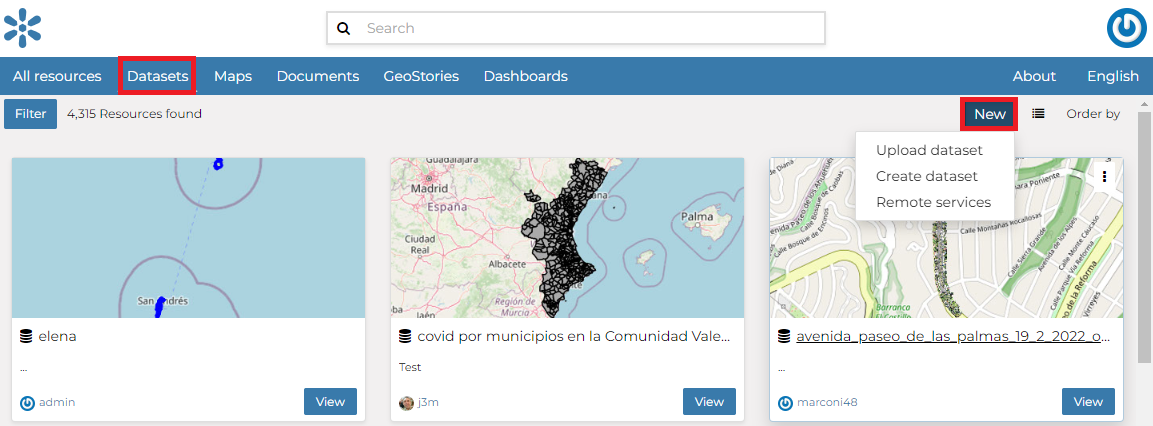Switch to list view layout icon
This screenshot has height=426, width=1153.
[x=1038, y=114]
